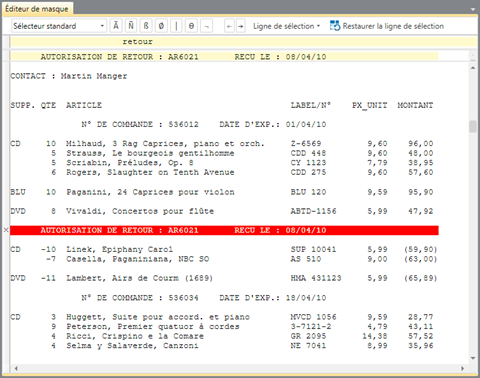Open the Ligne de sélection menu

pyautogui.click(x=286, y=26)
